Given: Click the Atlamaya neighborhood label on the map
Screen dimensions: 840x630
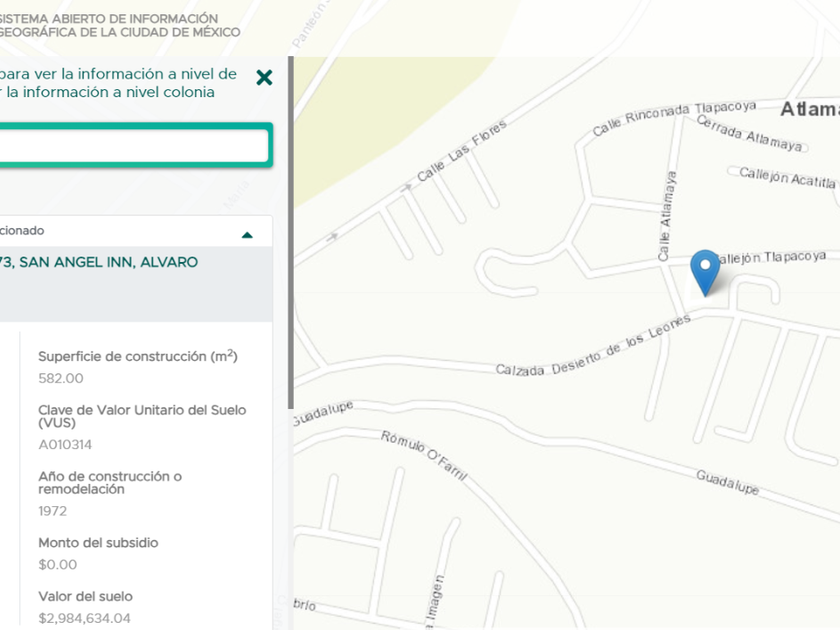Looking at the screenshot, I should point(809,109).
